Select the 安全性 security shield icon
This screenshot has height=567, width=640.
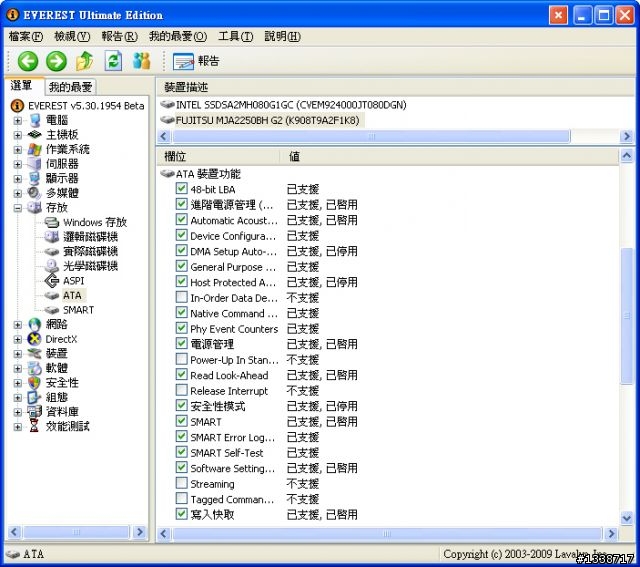pyautogui.click(x=35, y=382)
